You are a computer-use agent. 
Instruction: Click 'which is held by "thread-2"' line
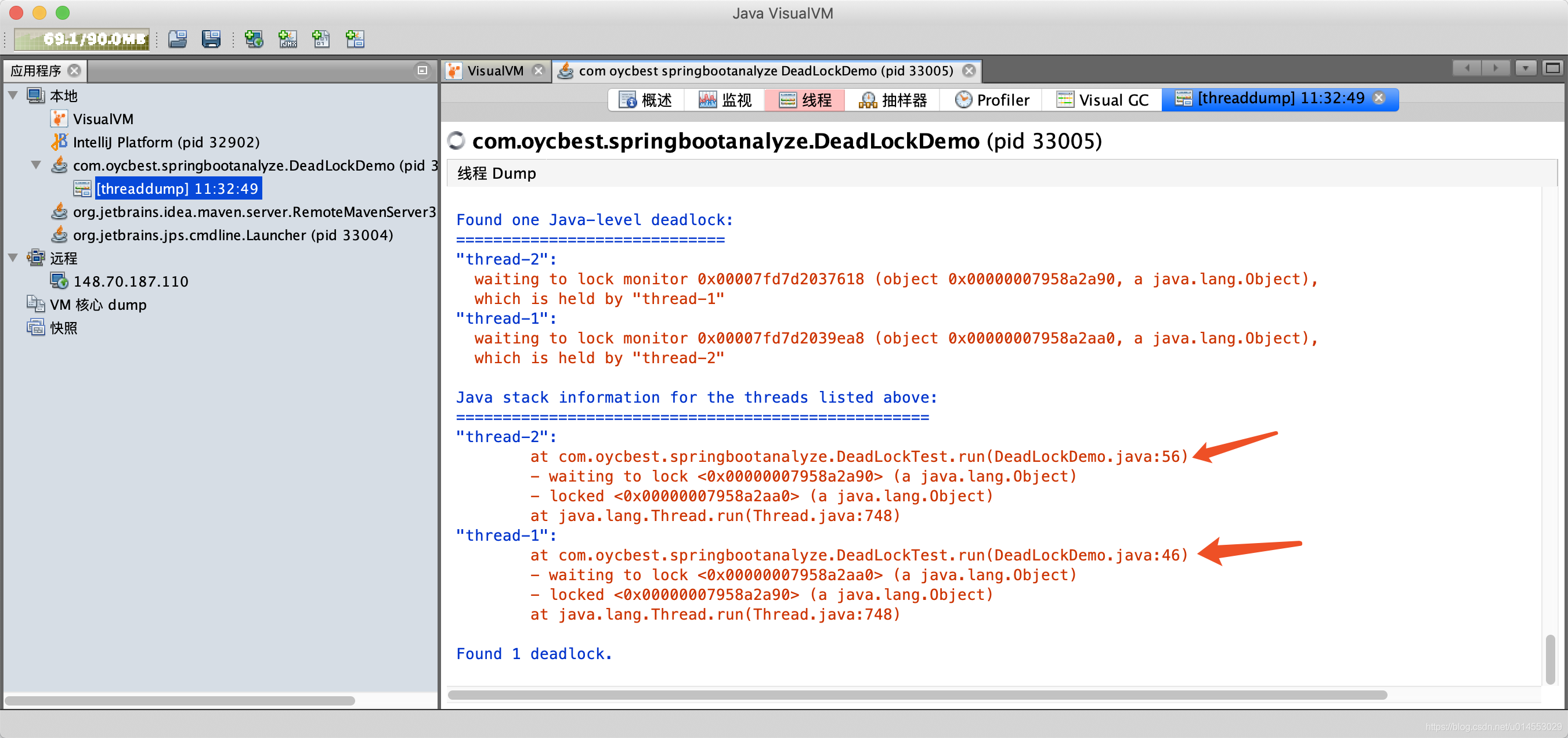[599, 358]
